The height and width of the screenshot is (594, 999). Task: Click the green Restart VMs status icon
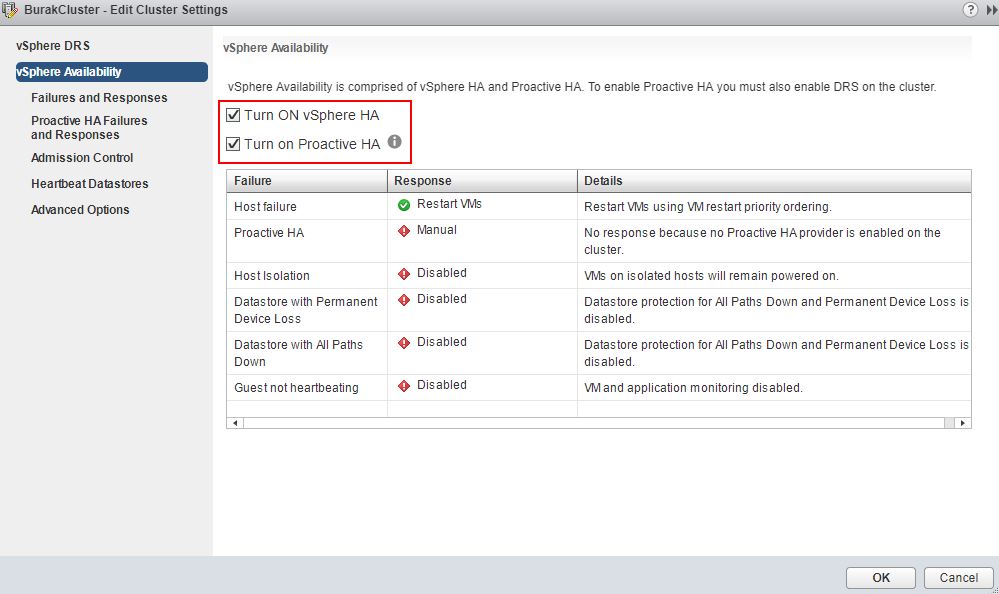coord(403,205)
